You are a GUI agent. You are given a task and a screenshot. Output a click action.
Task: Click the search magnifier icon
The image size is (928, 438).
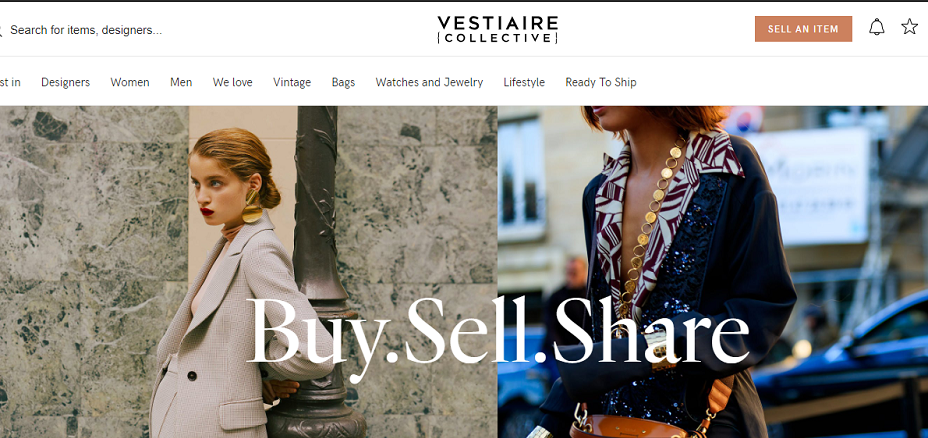point(1,30)
